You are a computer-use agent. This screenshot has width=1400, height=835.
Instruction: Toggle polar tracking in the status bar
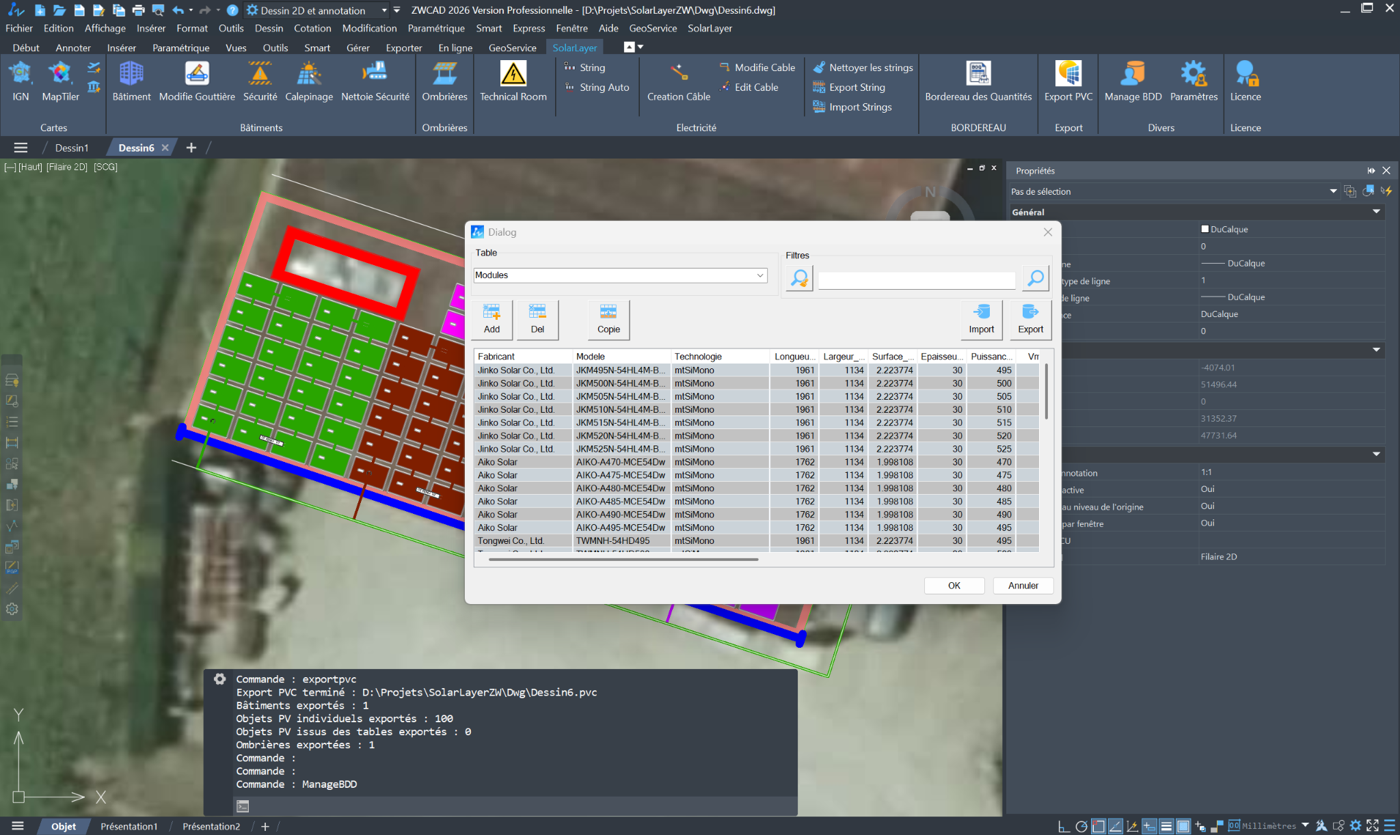point(1081,826)
